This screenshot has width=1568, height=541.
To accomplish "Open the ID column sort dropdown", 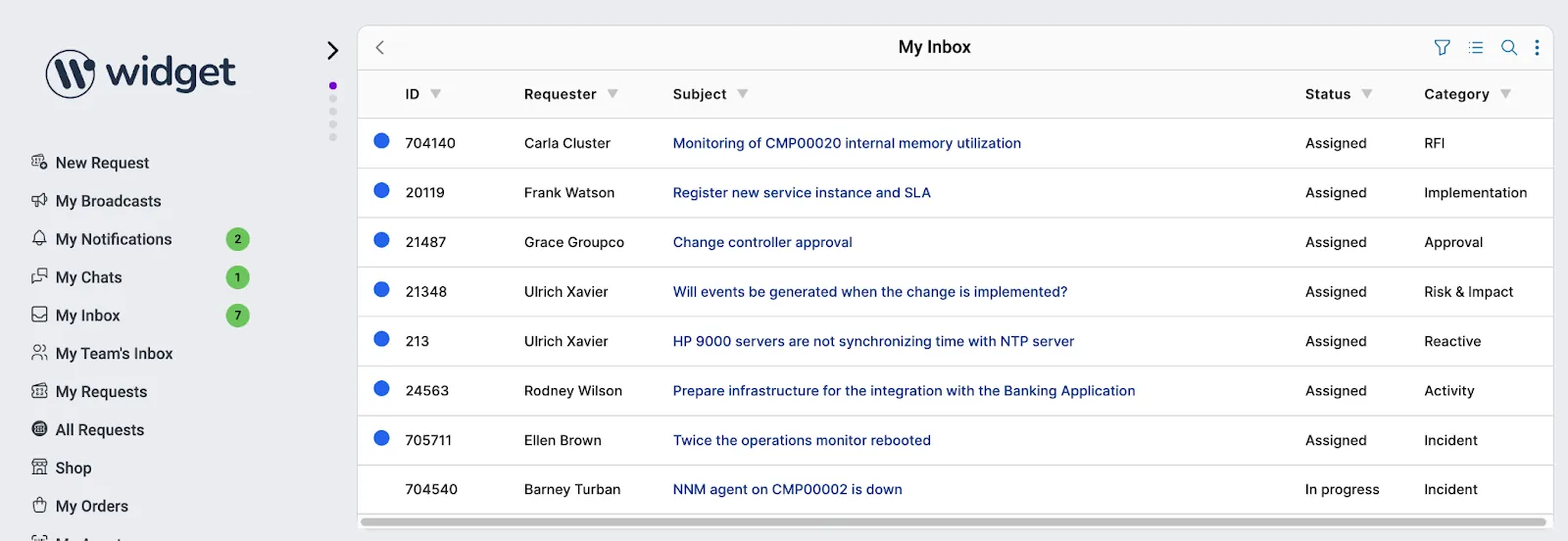I will tap(435, 94).
